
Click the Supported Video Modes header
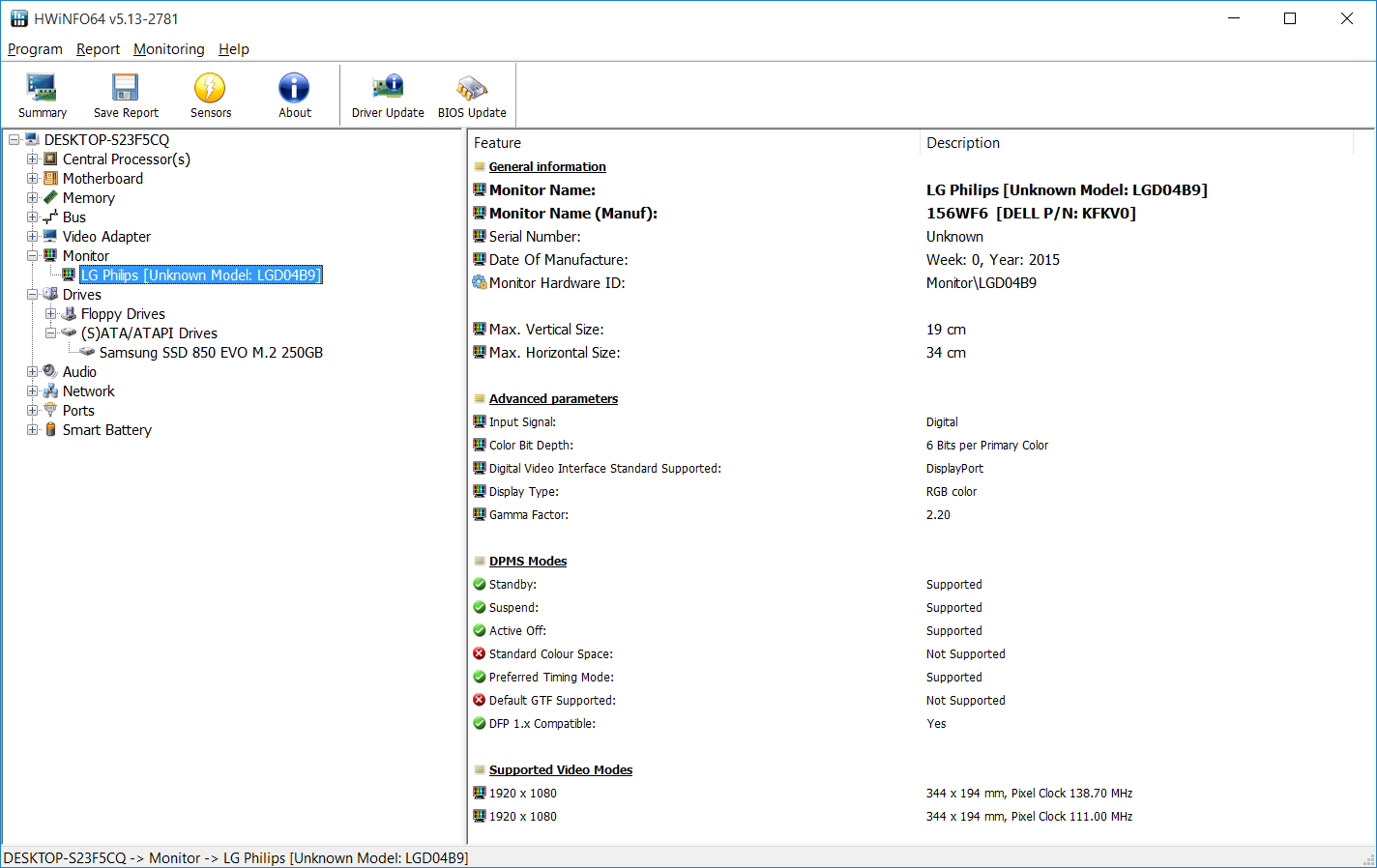coord(561,769)
